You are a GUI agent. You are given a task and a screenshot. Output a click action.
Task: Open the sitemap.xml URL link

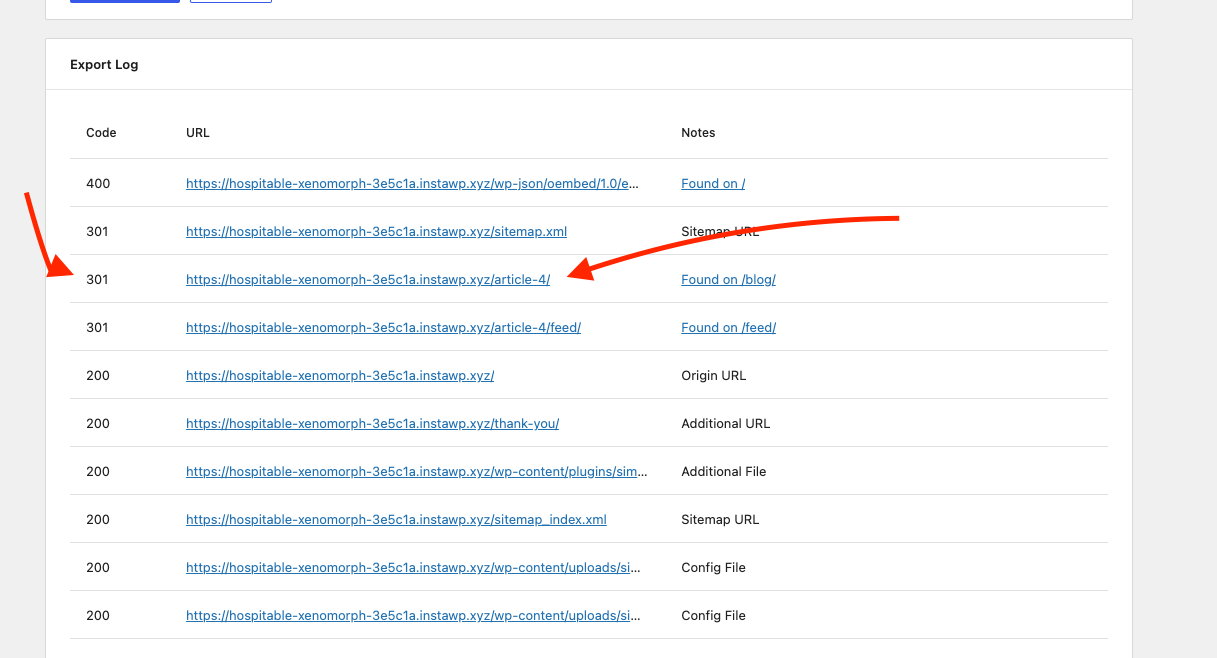click(x=376, y=231)
